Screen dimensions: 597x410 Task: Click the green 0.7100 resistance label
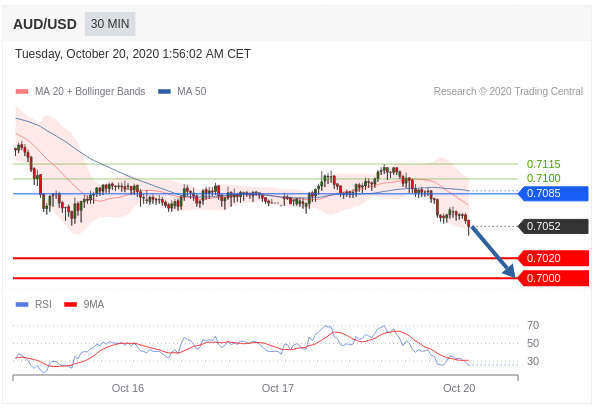pos(543,178)
